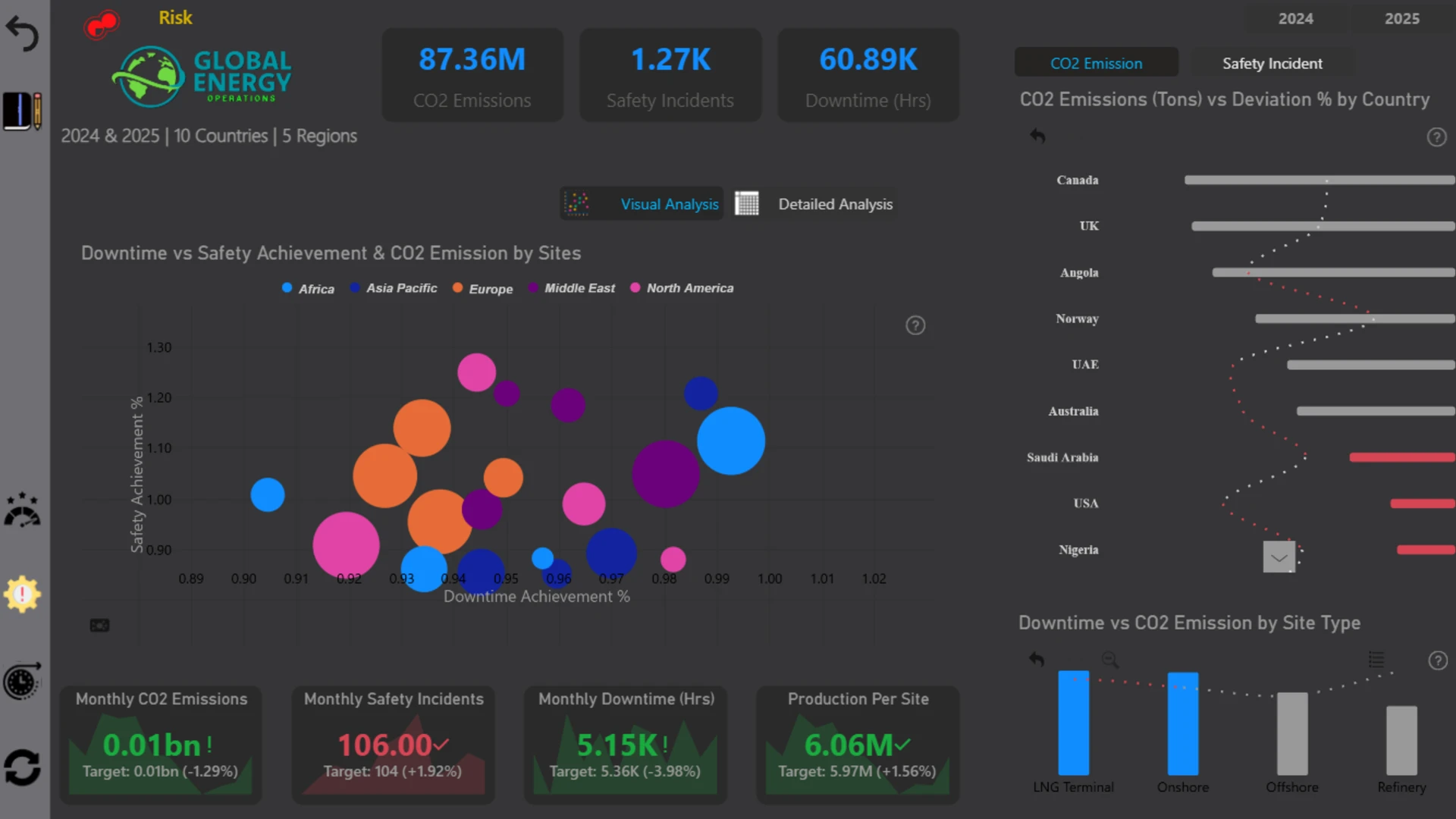
Task: Click drill-up arrow on site type chart
Action: pyautogui.click(x=1037, y=659)
